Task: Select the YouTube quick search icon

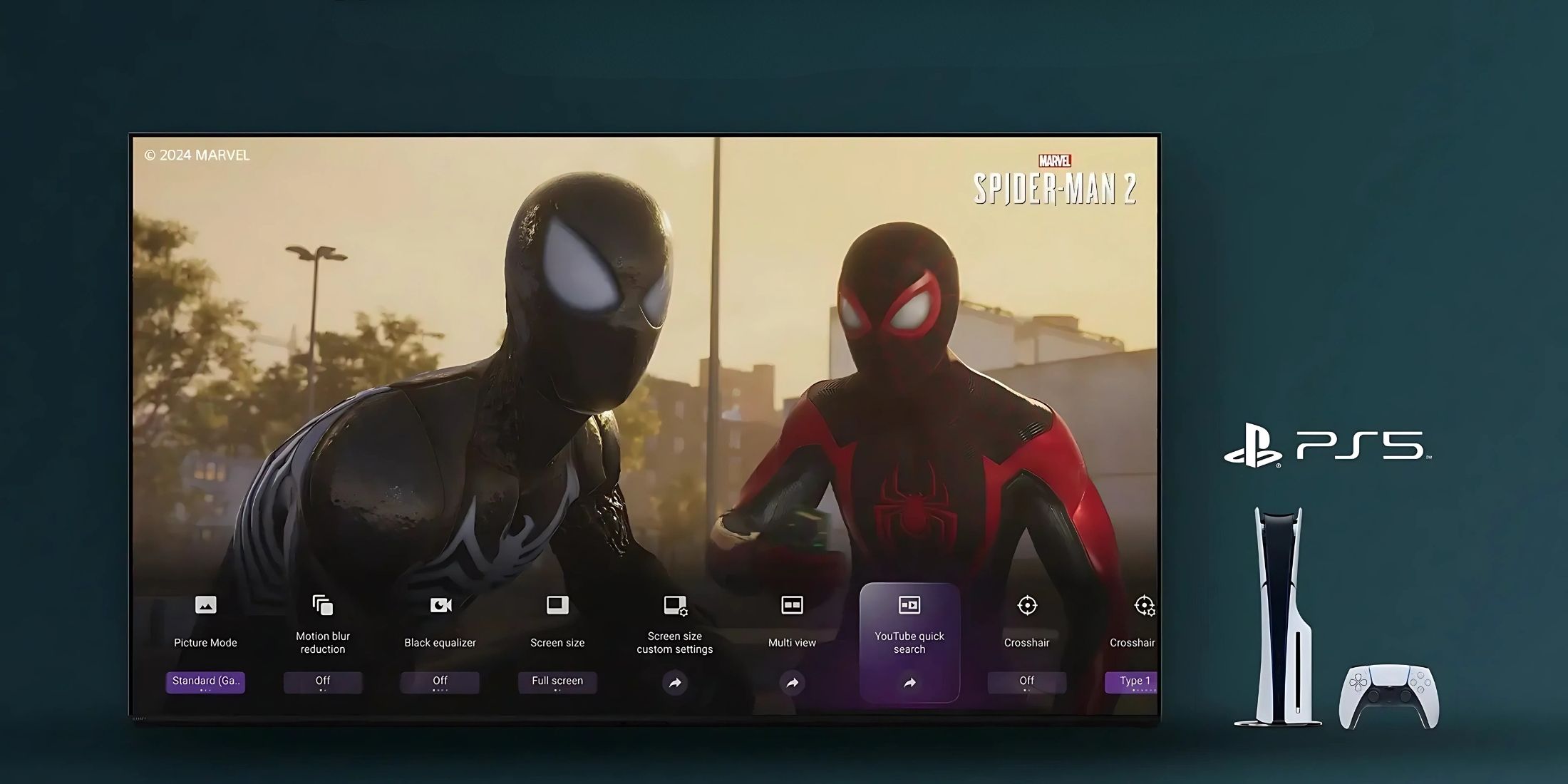Action: coord(909,605)
